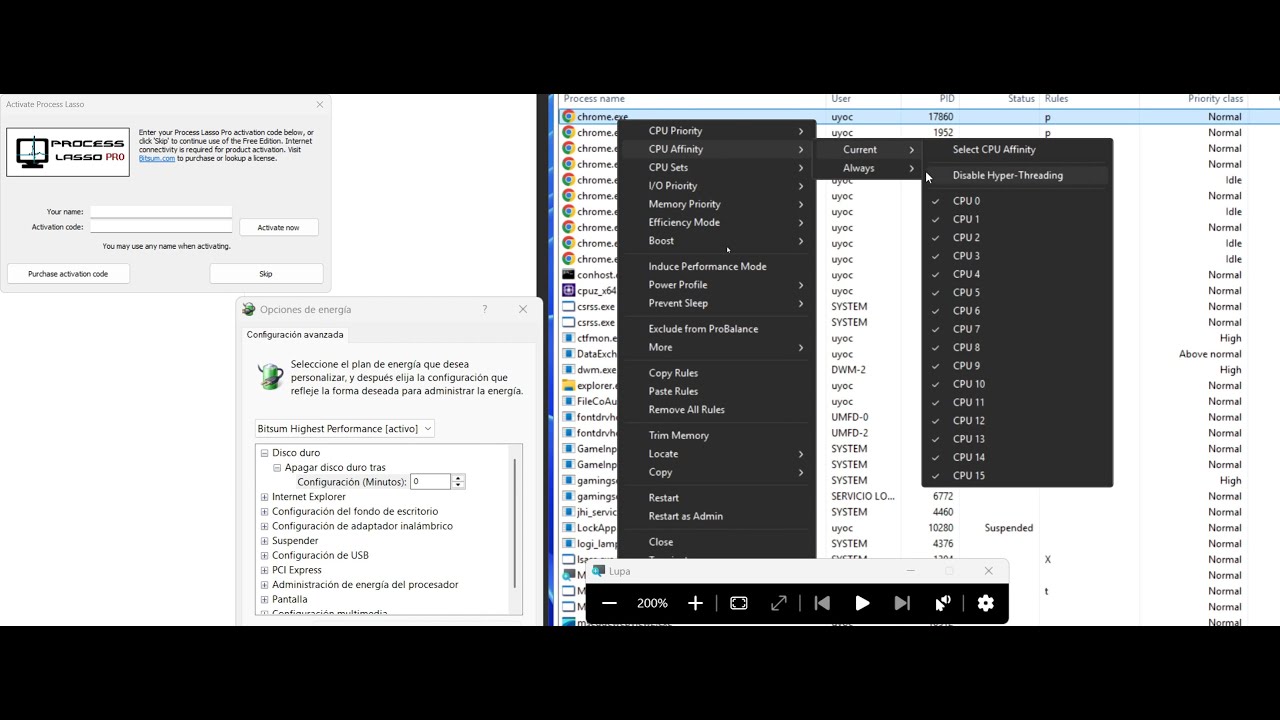Click chrome icon in highlighted PID 17860 row
1280x720 pixels.
[x=568, y=117]
